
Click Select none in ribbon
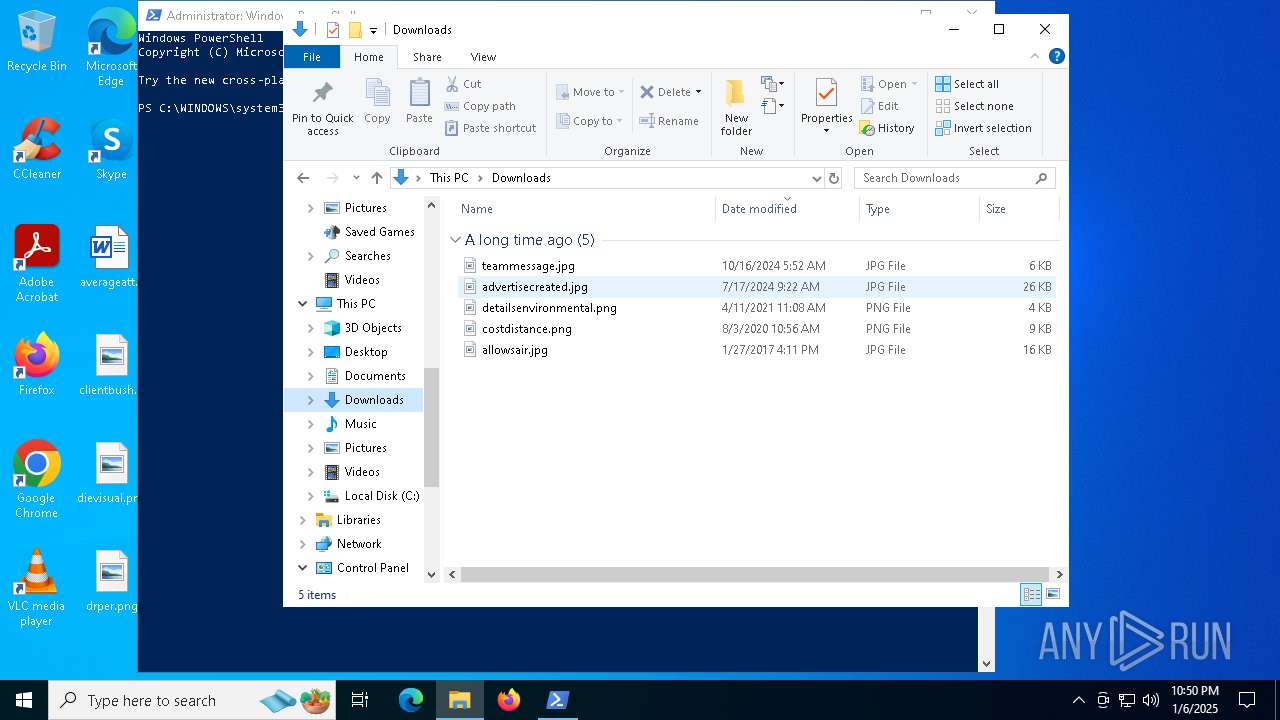(975, 106)
